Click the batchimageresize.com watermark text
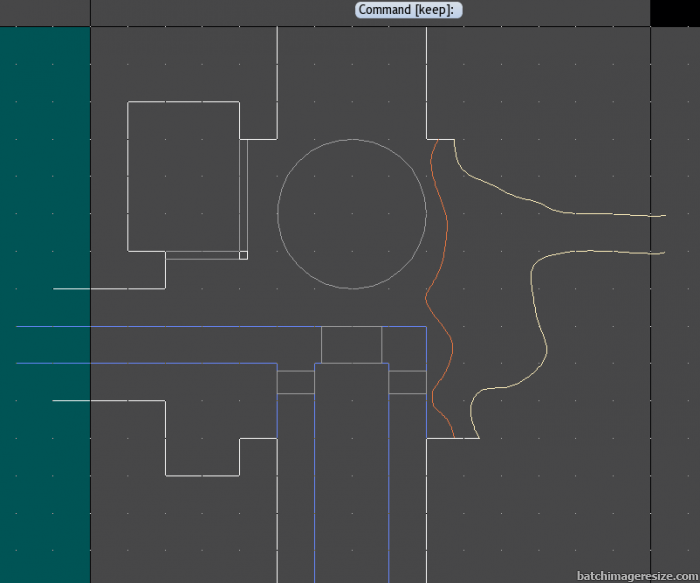 tap(636, 576)
